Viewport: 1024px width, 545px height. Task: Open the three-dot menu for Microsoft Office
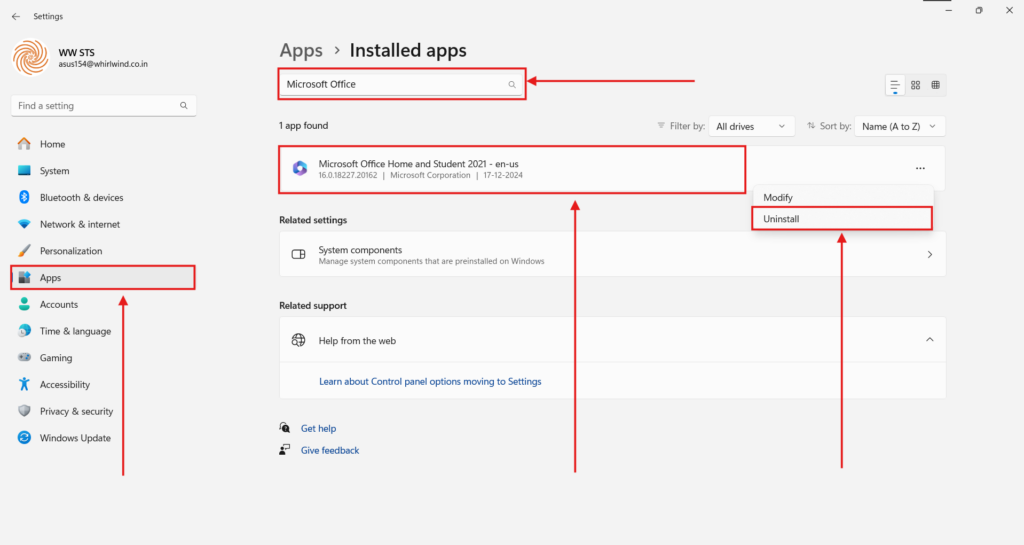coord(920,168)
